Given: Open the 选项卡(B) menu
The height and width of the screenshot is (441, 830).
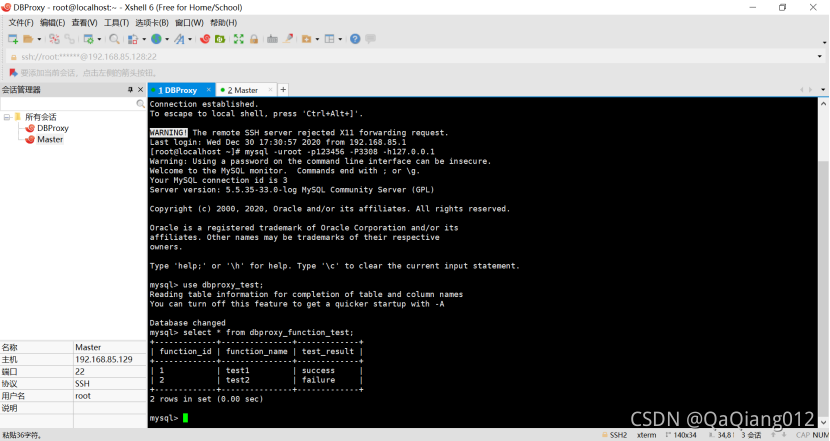Looking at the screenshot, I should 152,23.
